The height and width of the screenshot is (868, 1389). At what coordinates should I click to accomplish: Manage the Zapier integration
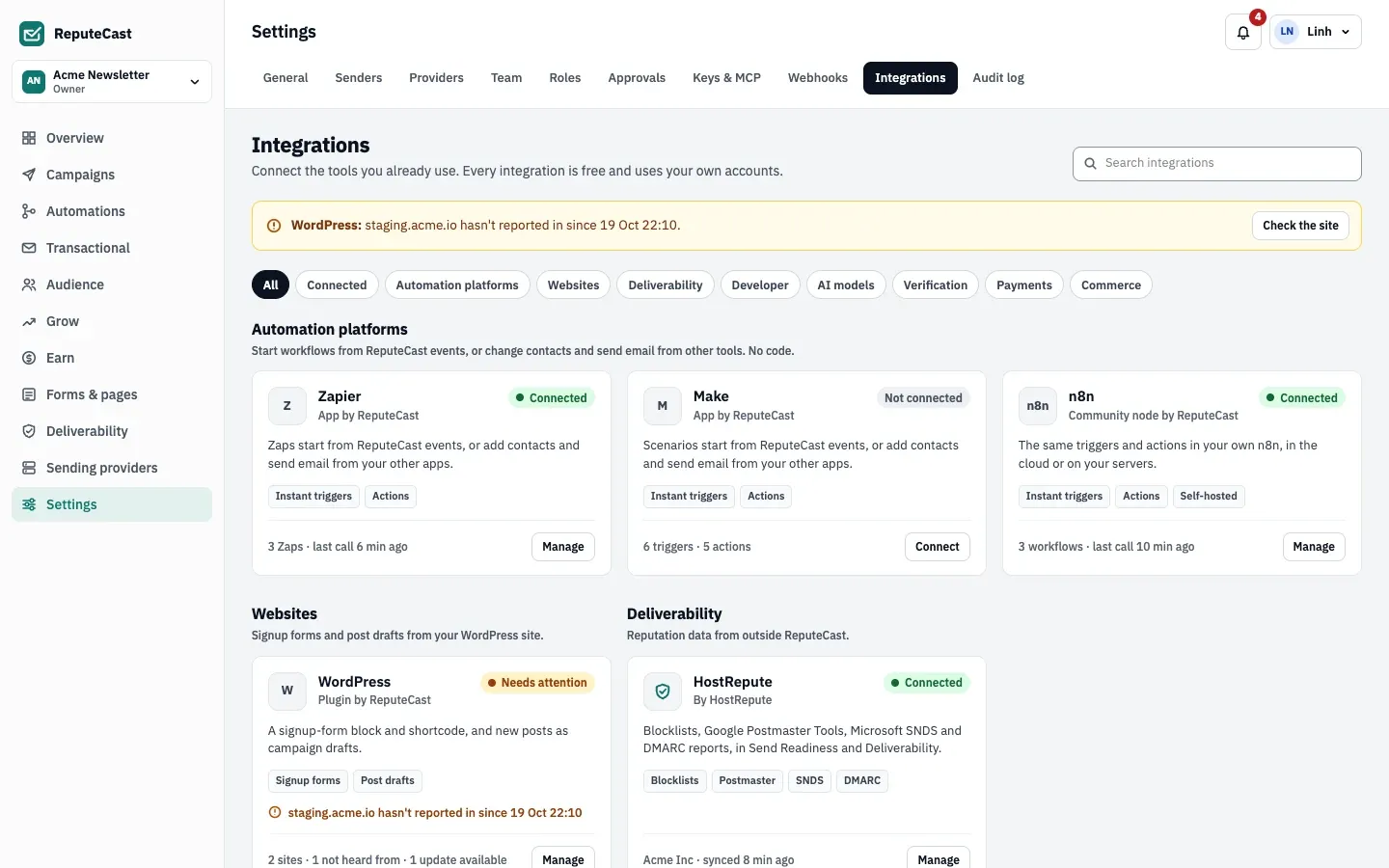click(x=563, y=547)
